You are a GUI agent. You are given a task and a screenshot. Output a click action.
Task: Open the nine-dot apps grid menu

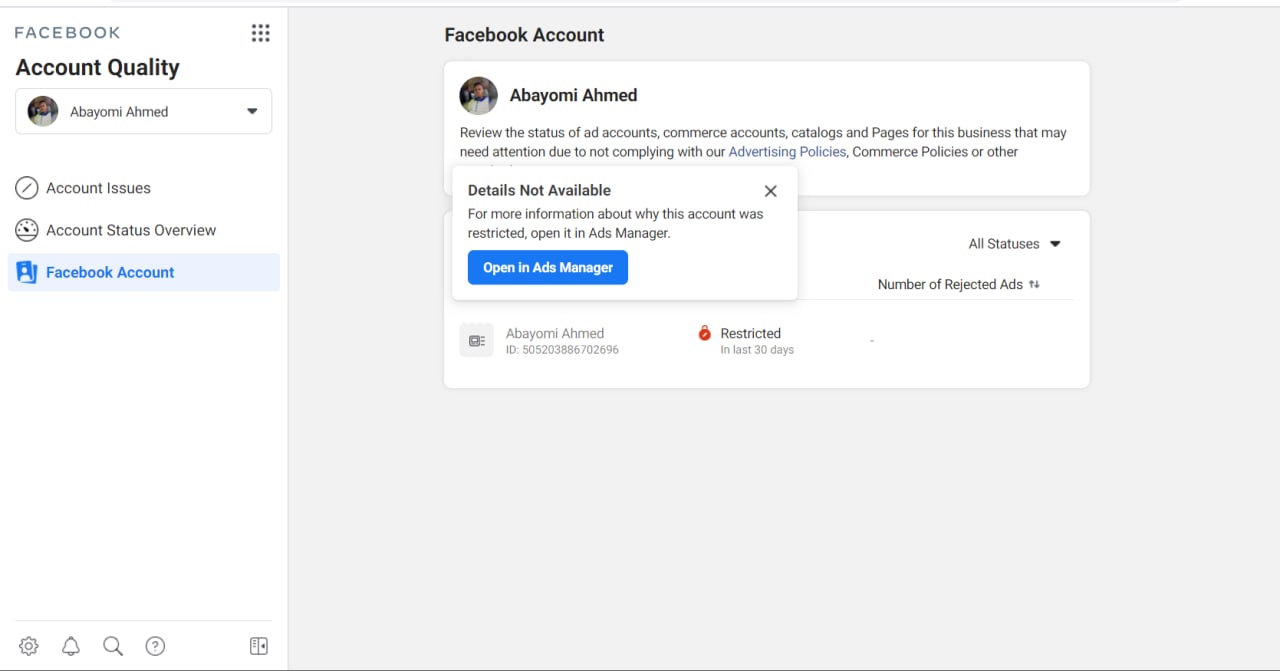click(261, 33)
